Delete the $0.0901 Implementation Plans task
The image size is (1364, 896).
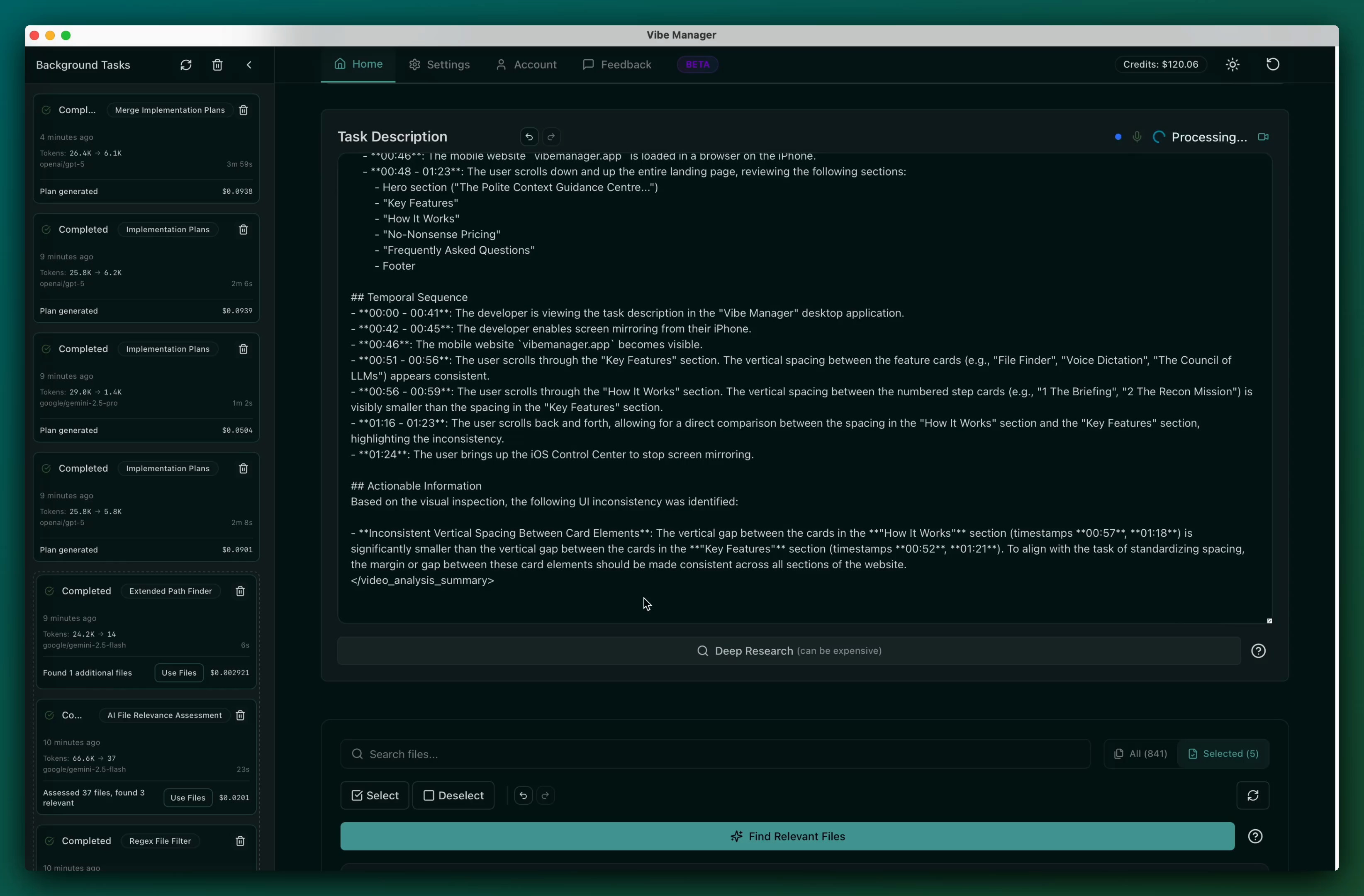pyautogui.click(x=243, y=469)
